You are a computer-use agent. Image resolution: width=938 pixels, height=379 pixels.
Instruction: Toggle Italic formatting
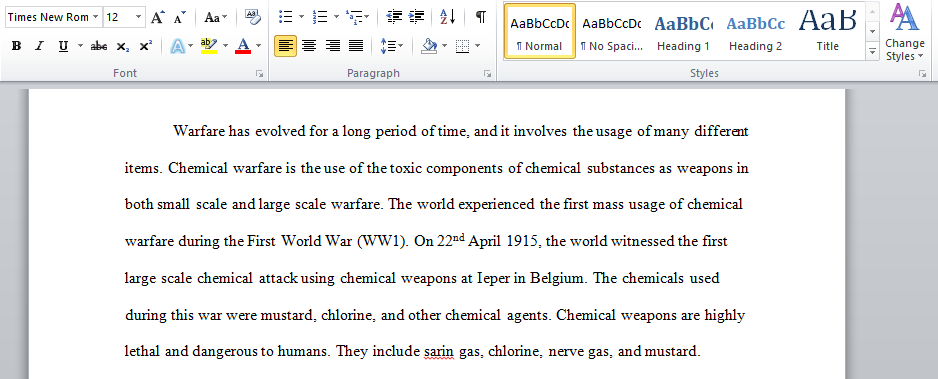[x=39, y=46]
